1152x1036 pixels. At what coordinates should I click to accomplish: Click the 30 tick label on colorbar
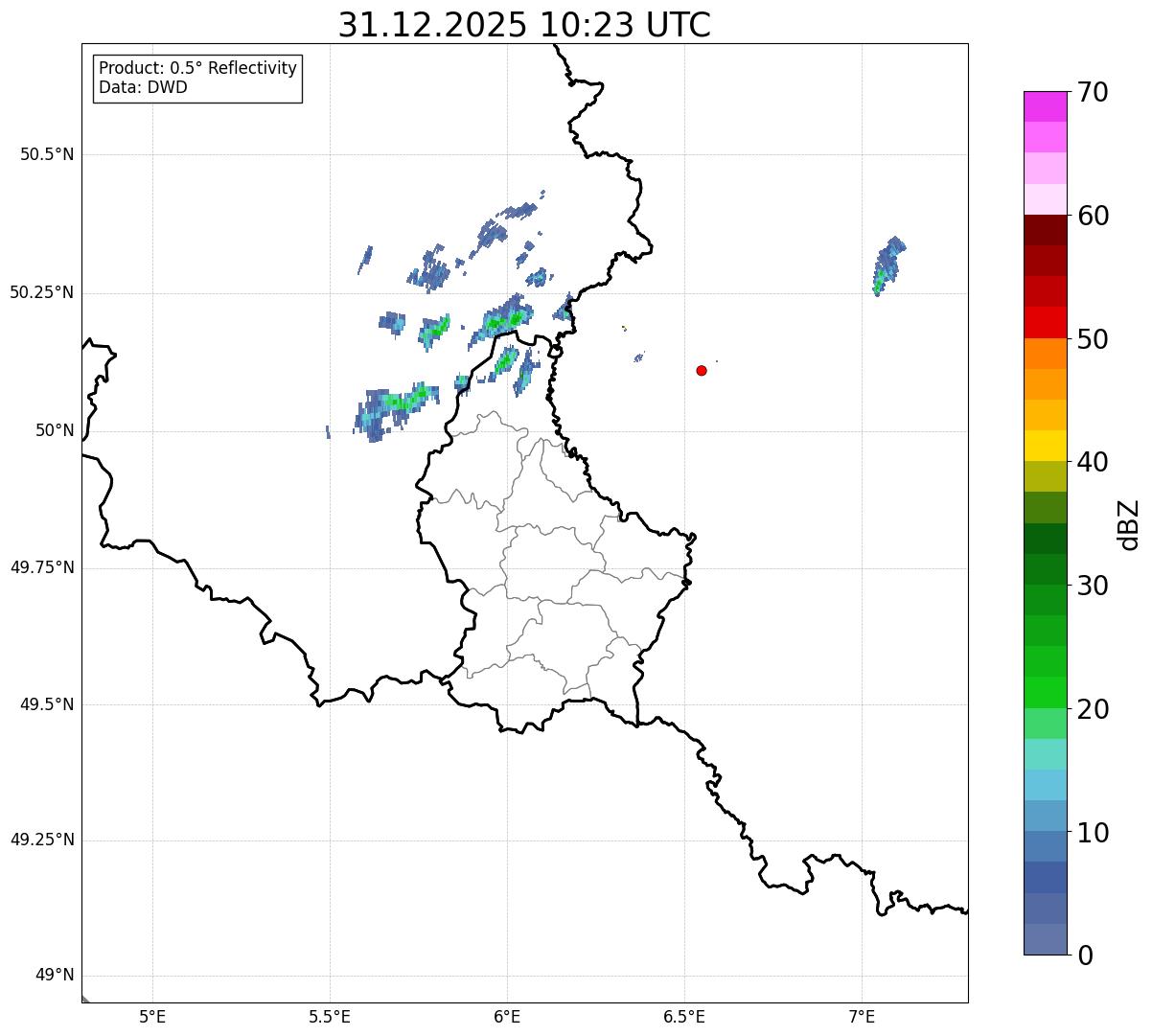click(1093, 586)
